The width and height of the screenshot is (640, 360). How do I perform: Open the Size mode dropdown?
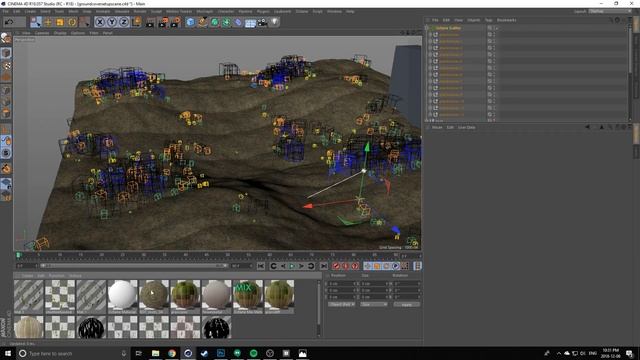pos(373,304)
